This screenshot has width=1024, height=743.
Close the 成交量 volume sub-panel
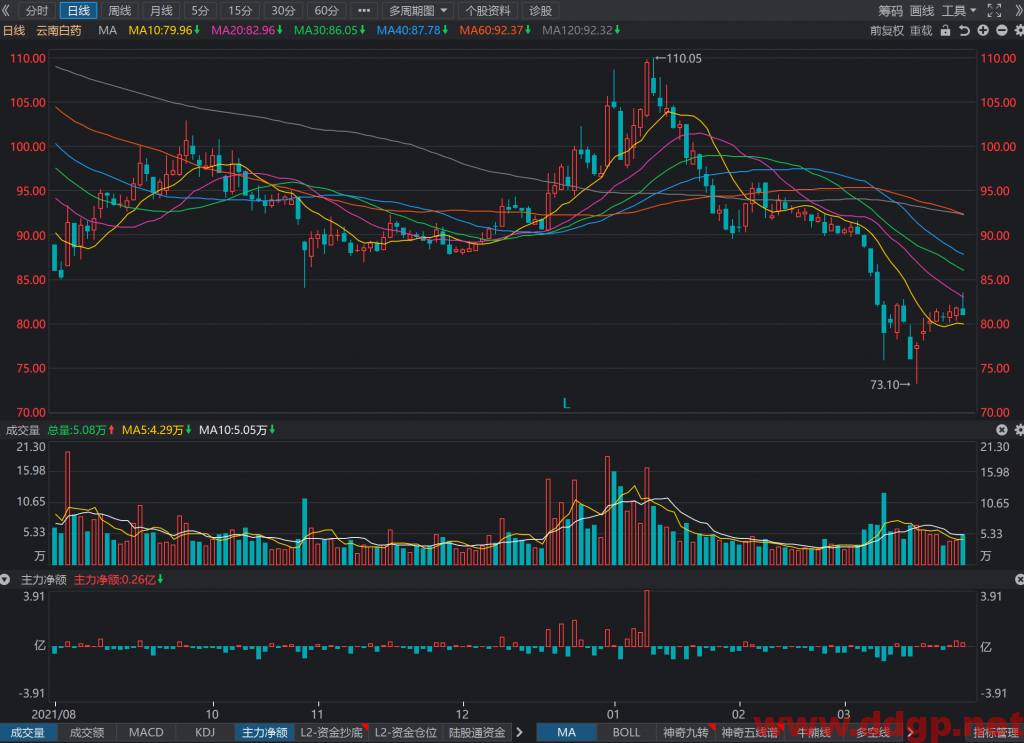click(x=1002, y=430)
